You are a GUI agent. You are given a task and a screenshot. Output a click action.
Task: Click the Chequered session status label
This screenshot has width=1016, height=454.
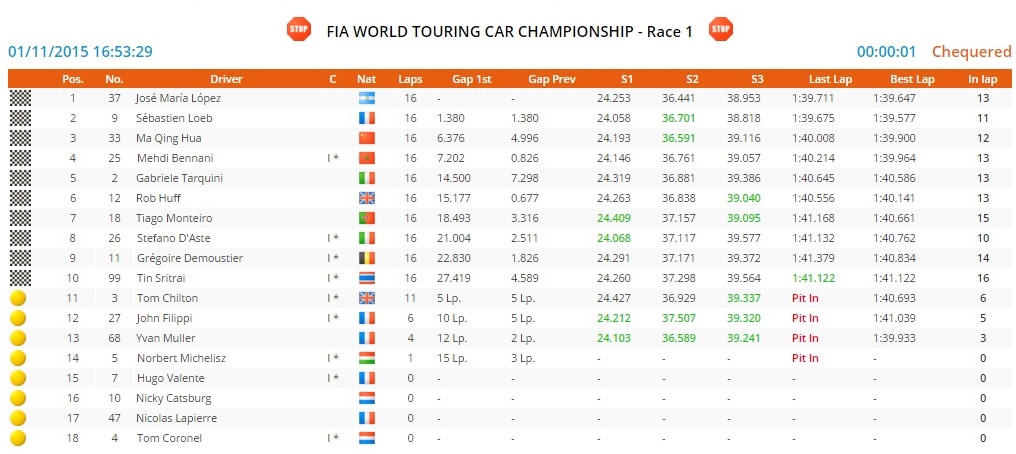[971, 52]
